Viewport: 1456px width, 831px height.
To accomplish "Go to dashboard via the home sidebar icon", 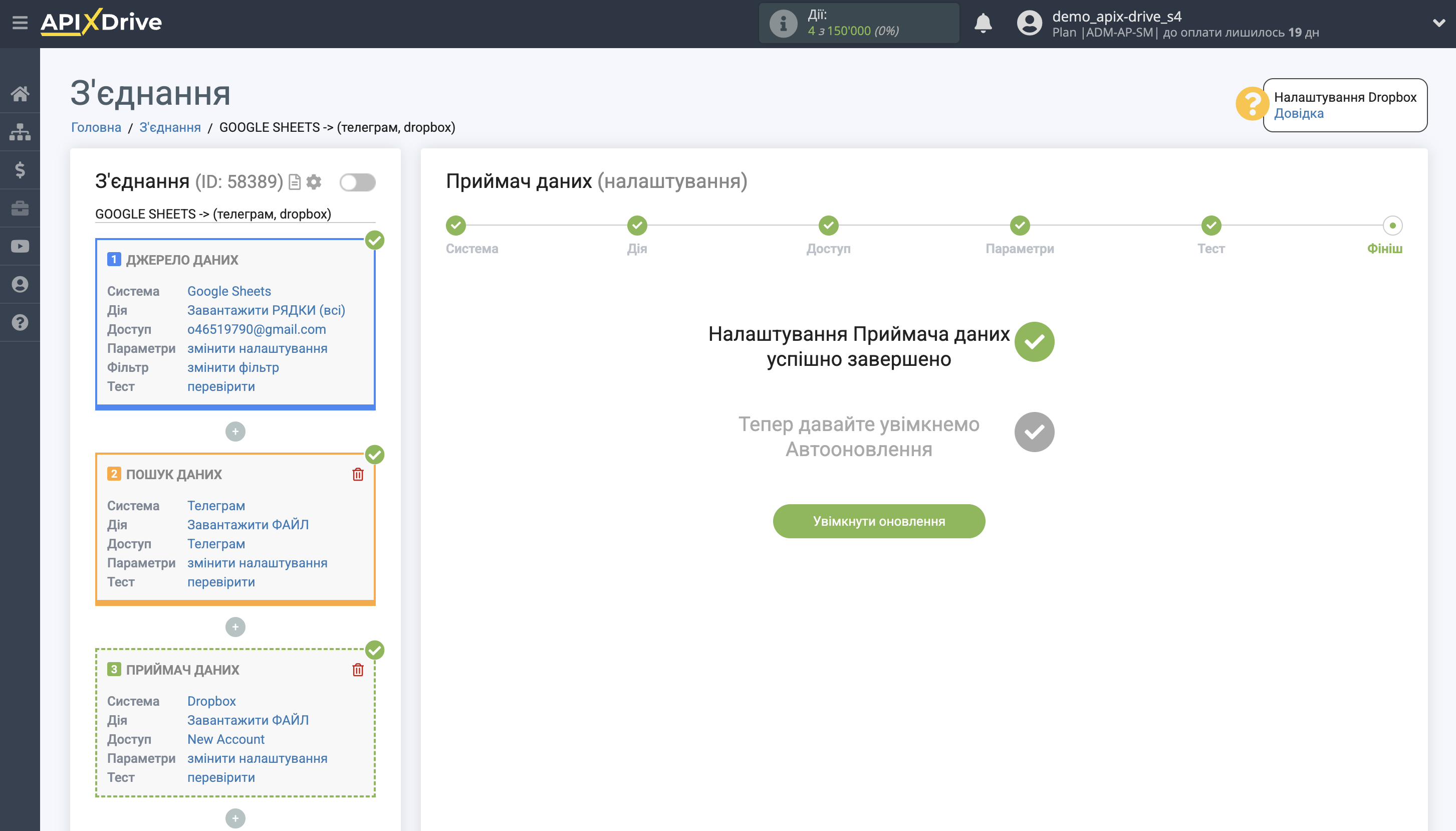I will (x=21, y=94).
